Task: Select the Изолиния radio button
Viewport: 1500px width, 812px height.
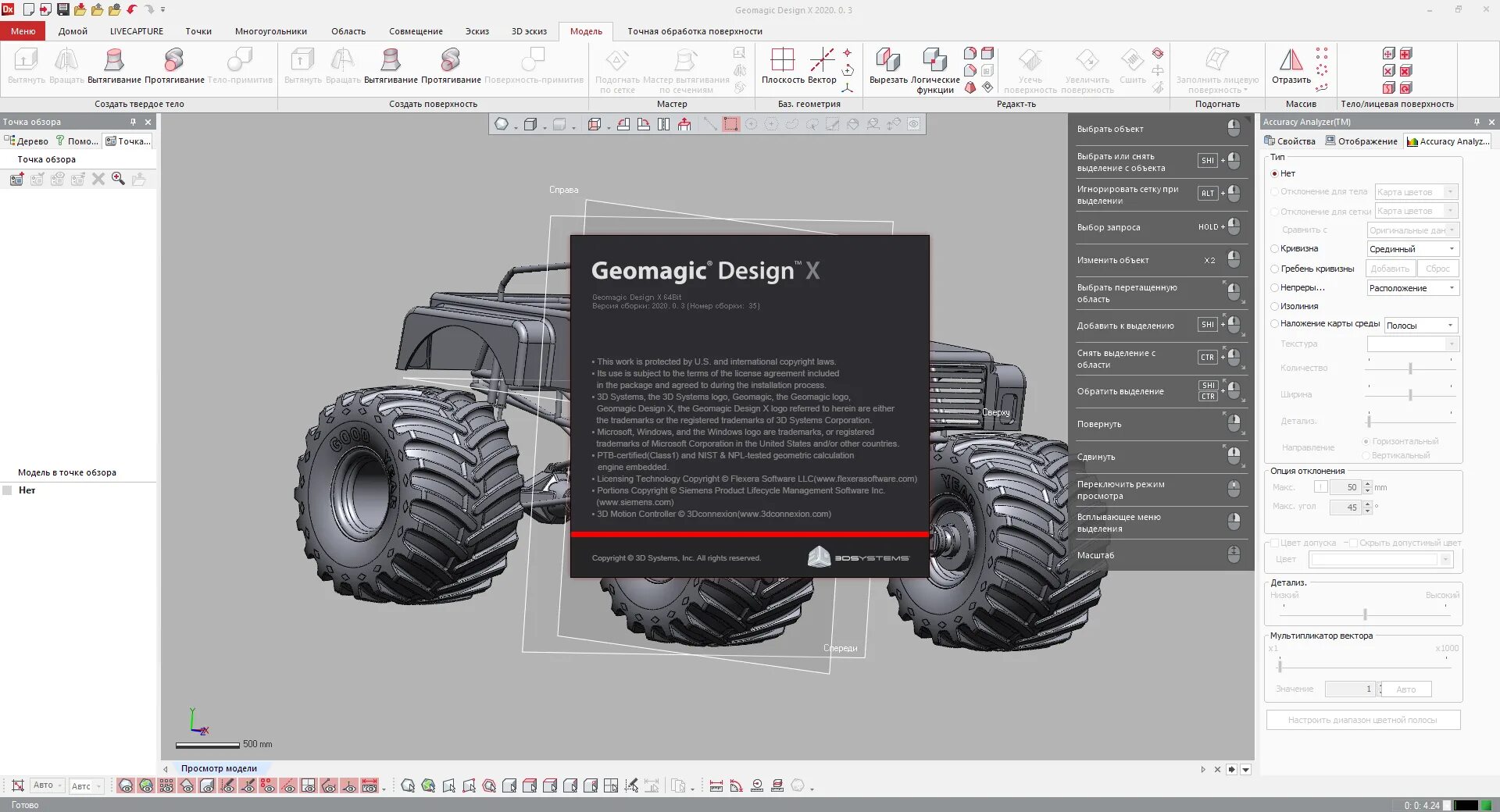Action: 1274,306
